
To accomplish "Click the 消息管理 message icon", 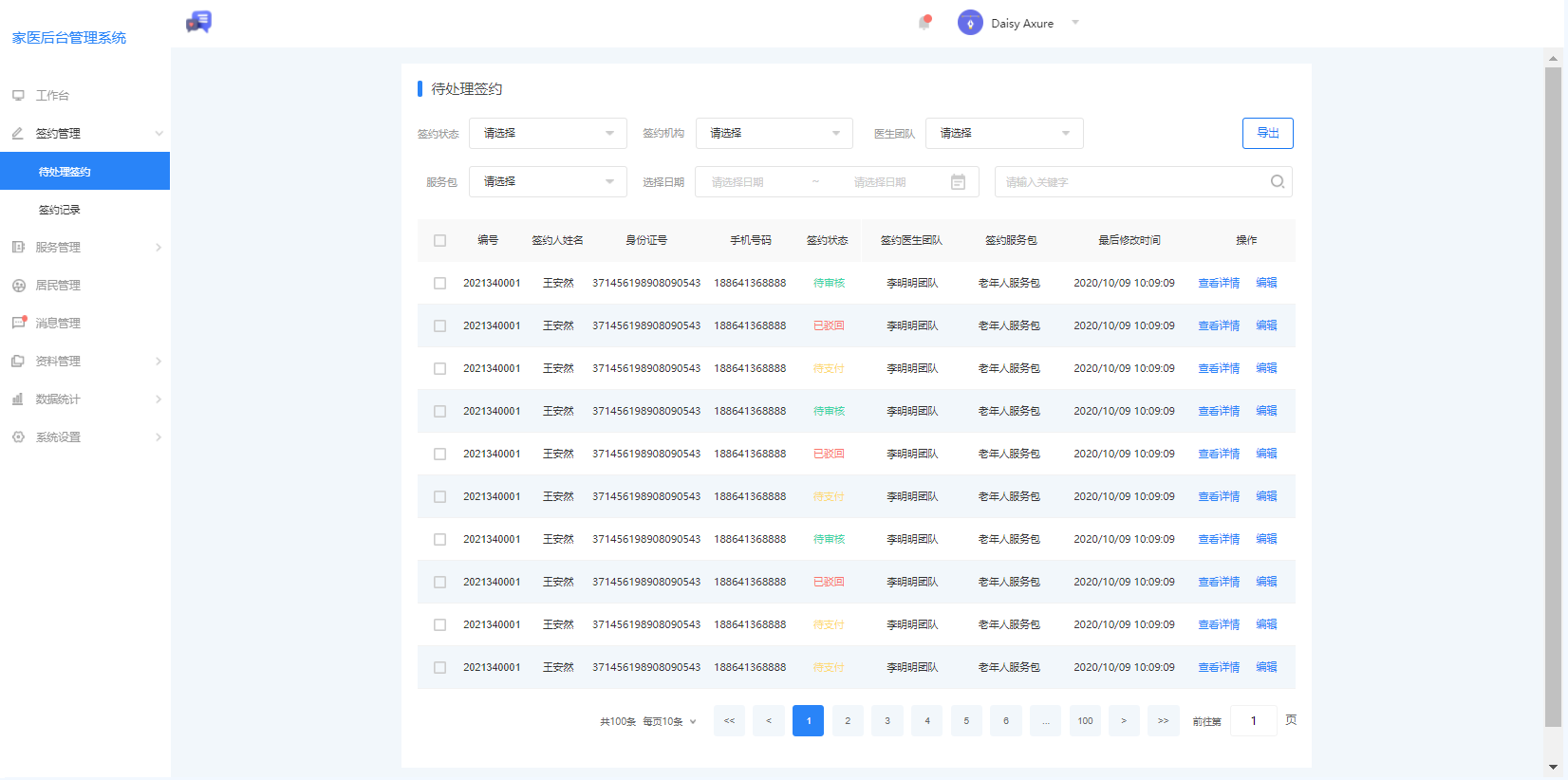I will pyautogui.click(x=19, y=323).
